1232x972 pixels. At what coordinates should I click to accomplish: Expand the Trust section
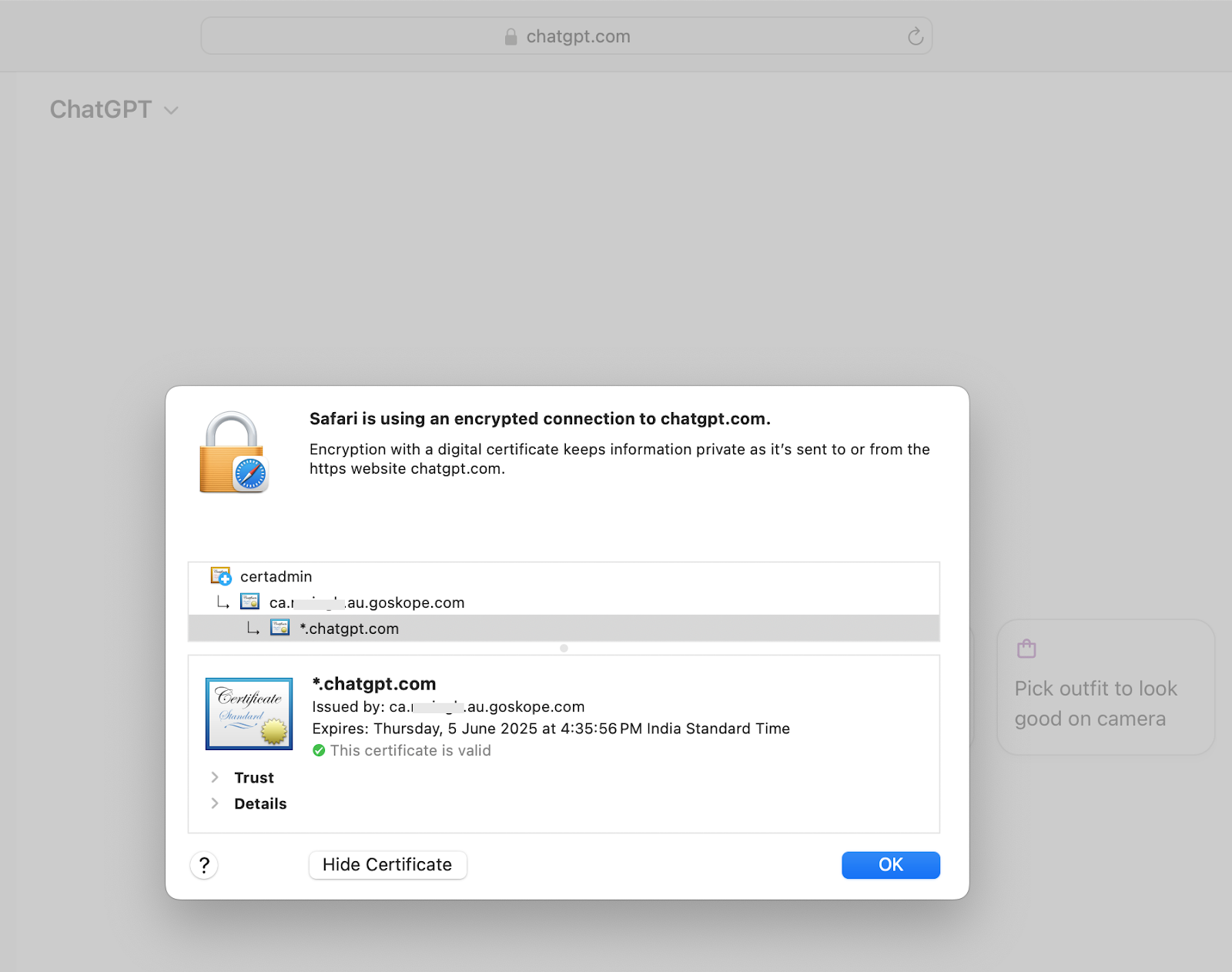(x=215, y=777)
